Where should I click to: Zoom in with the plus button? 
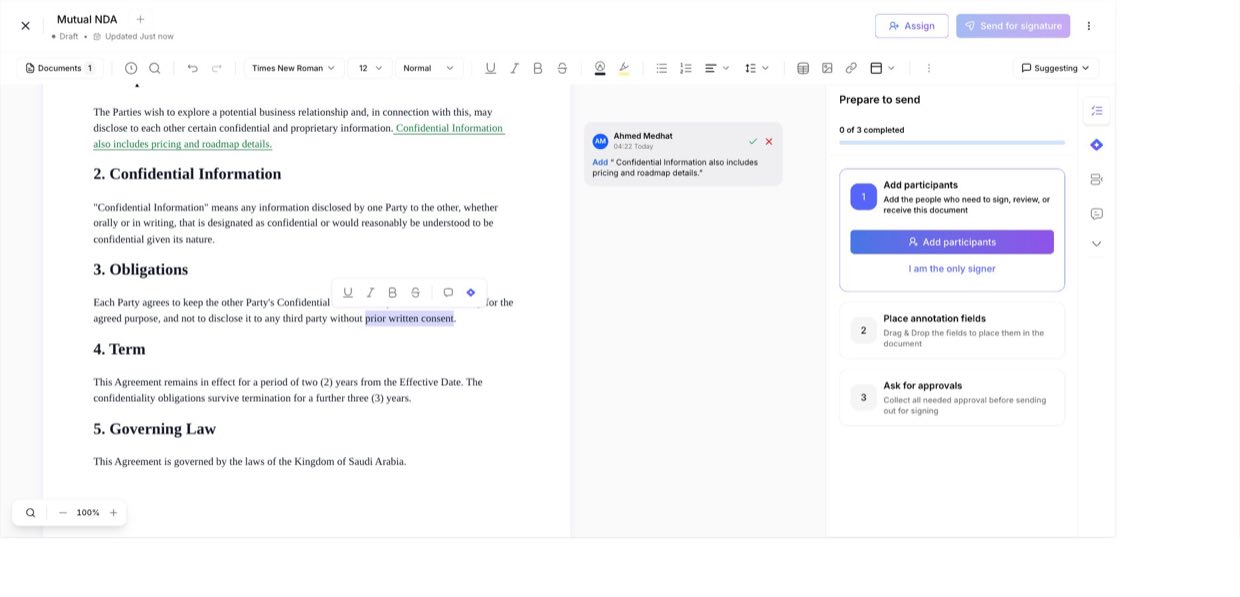(113, 513)
